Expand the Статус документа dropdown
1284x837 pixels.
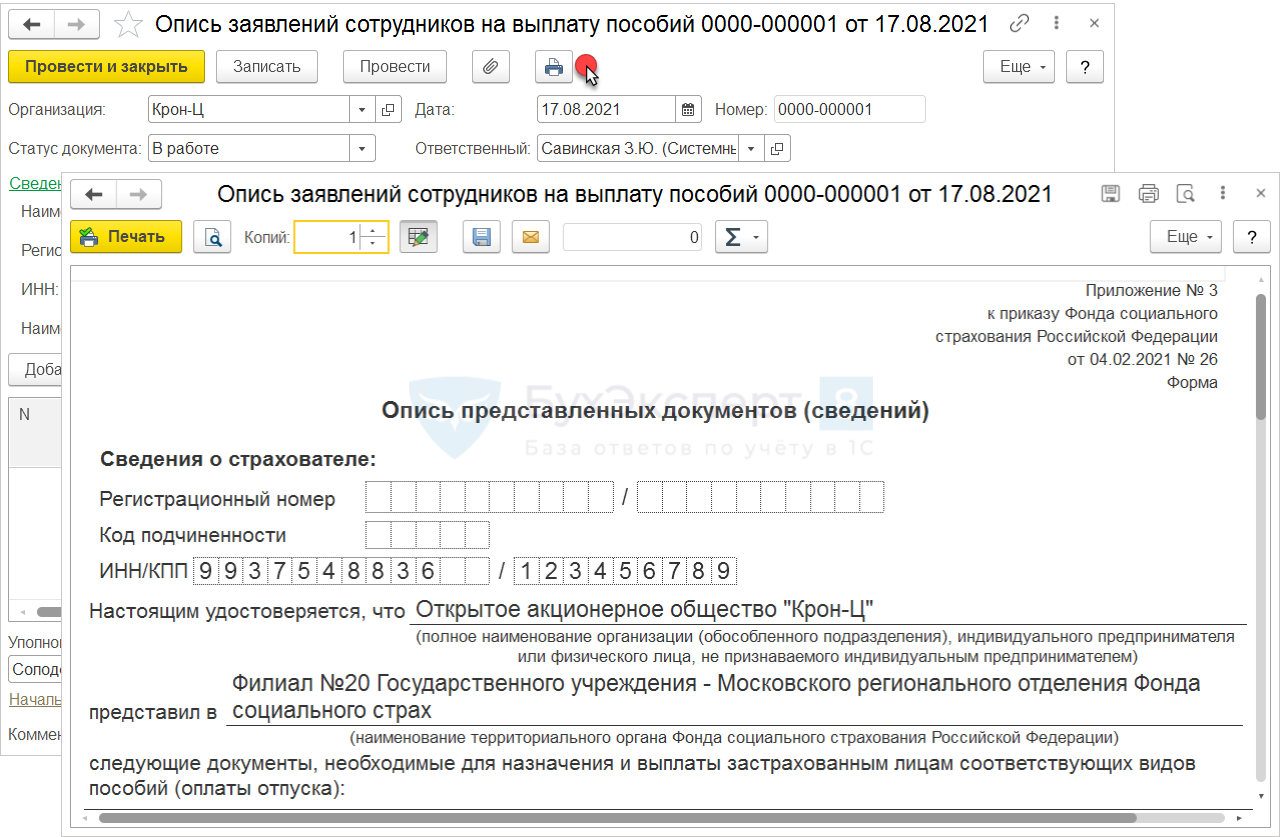(362, 149)
